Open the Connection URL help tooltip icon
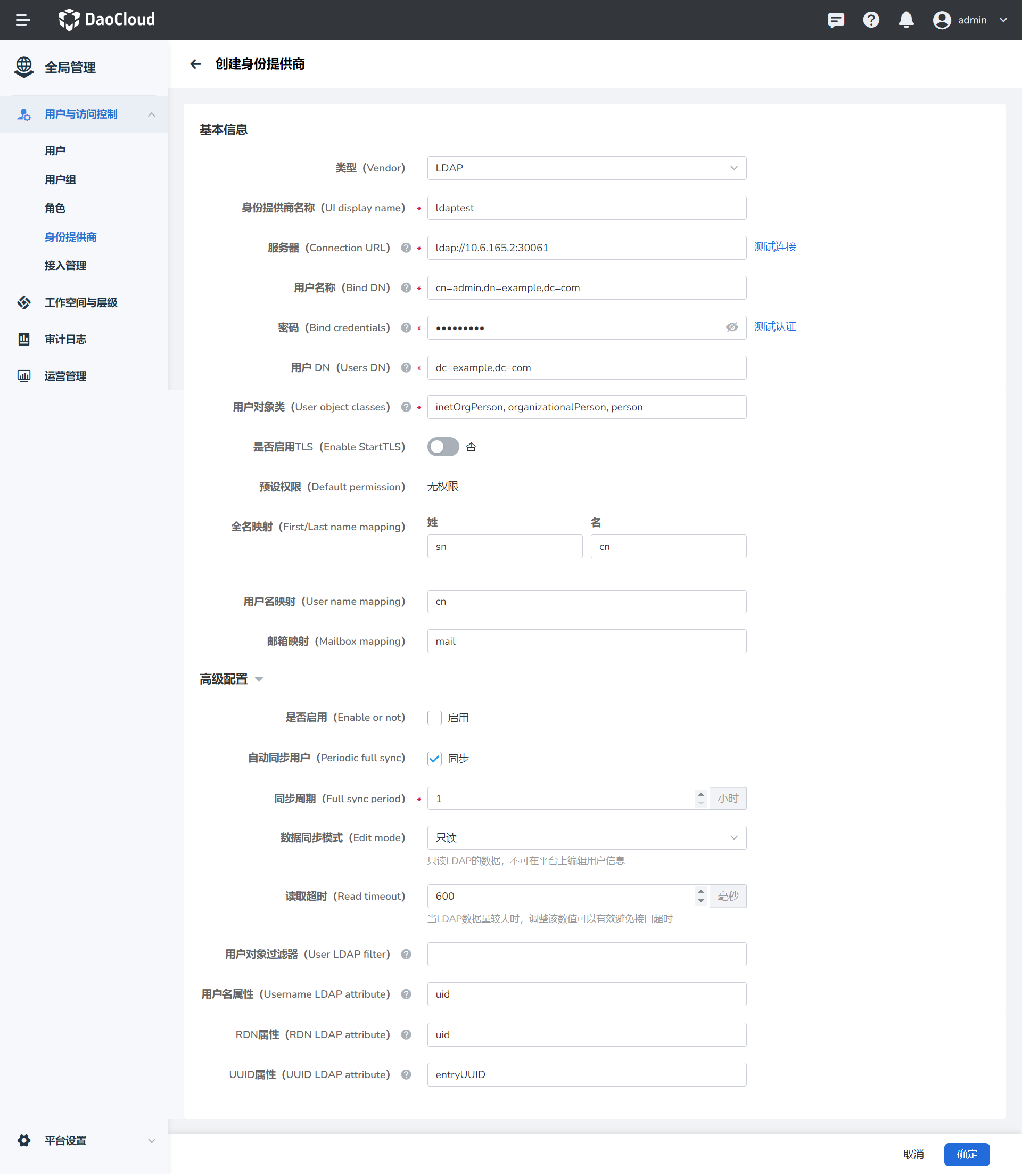 click(406, 248)
